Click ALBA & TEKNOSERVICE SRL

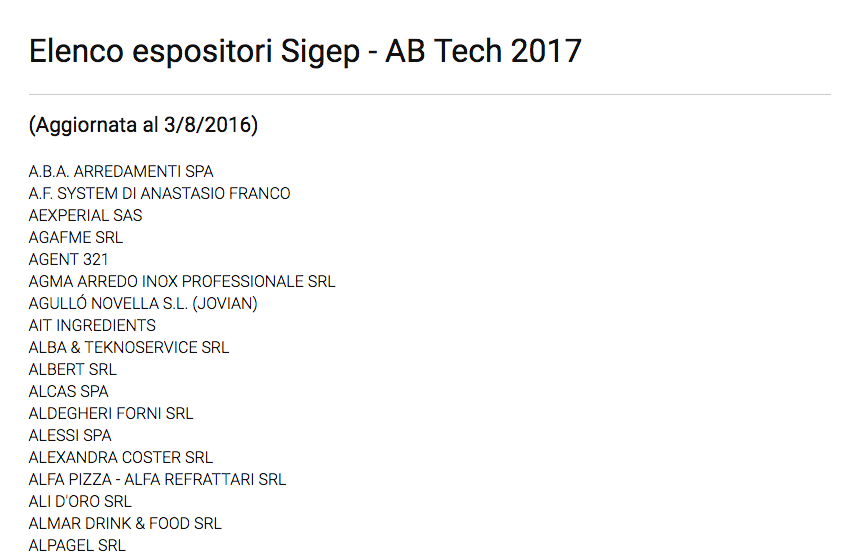click(x=129, y=347)
